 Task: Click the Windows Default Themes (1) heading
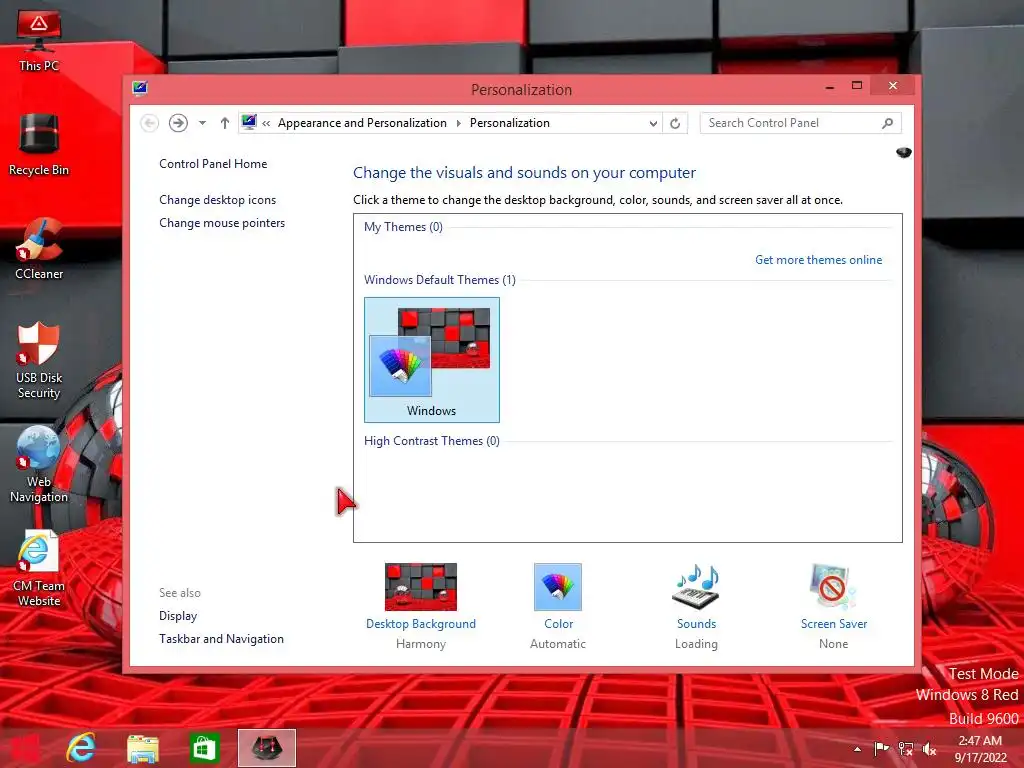point(440,280)
